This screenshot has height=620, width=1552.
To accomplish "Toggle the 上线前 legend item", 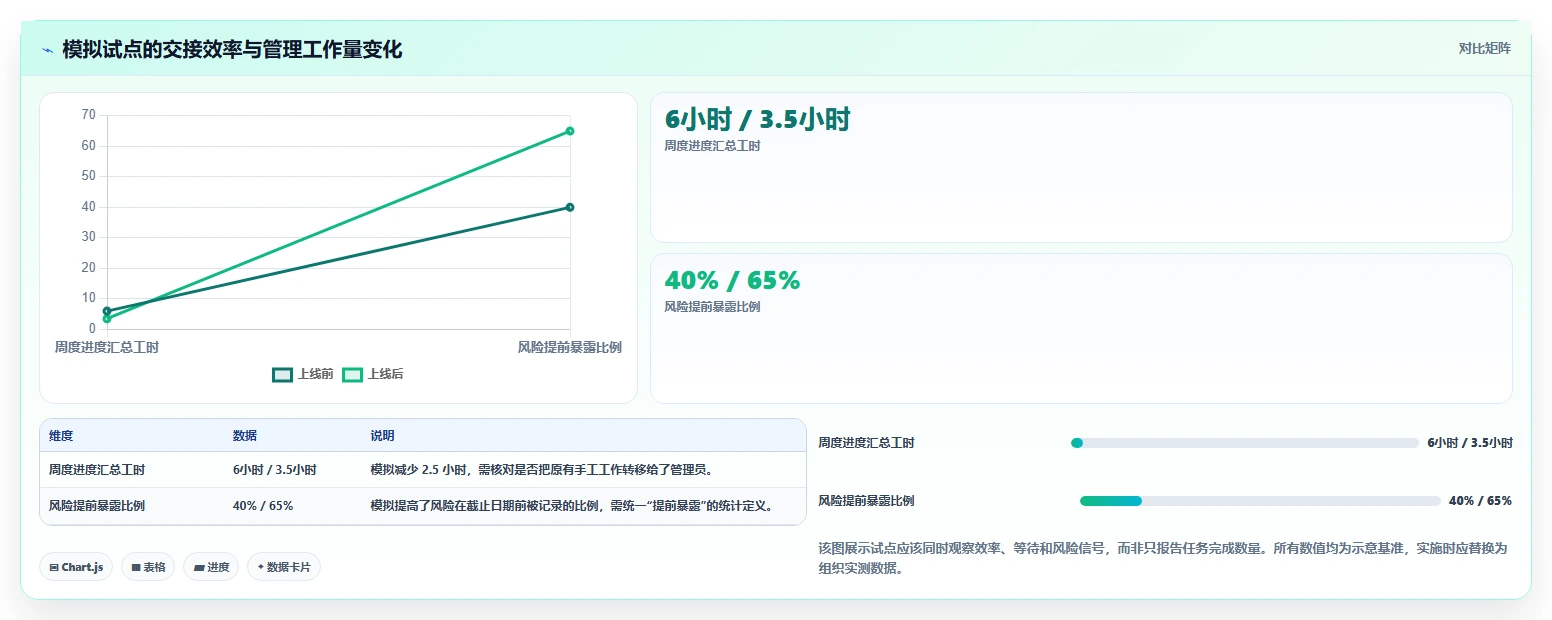I will click(303, 374).
